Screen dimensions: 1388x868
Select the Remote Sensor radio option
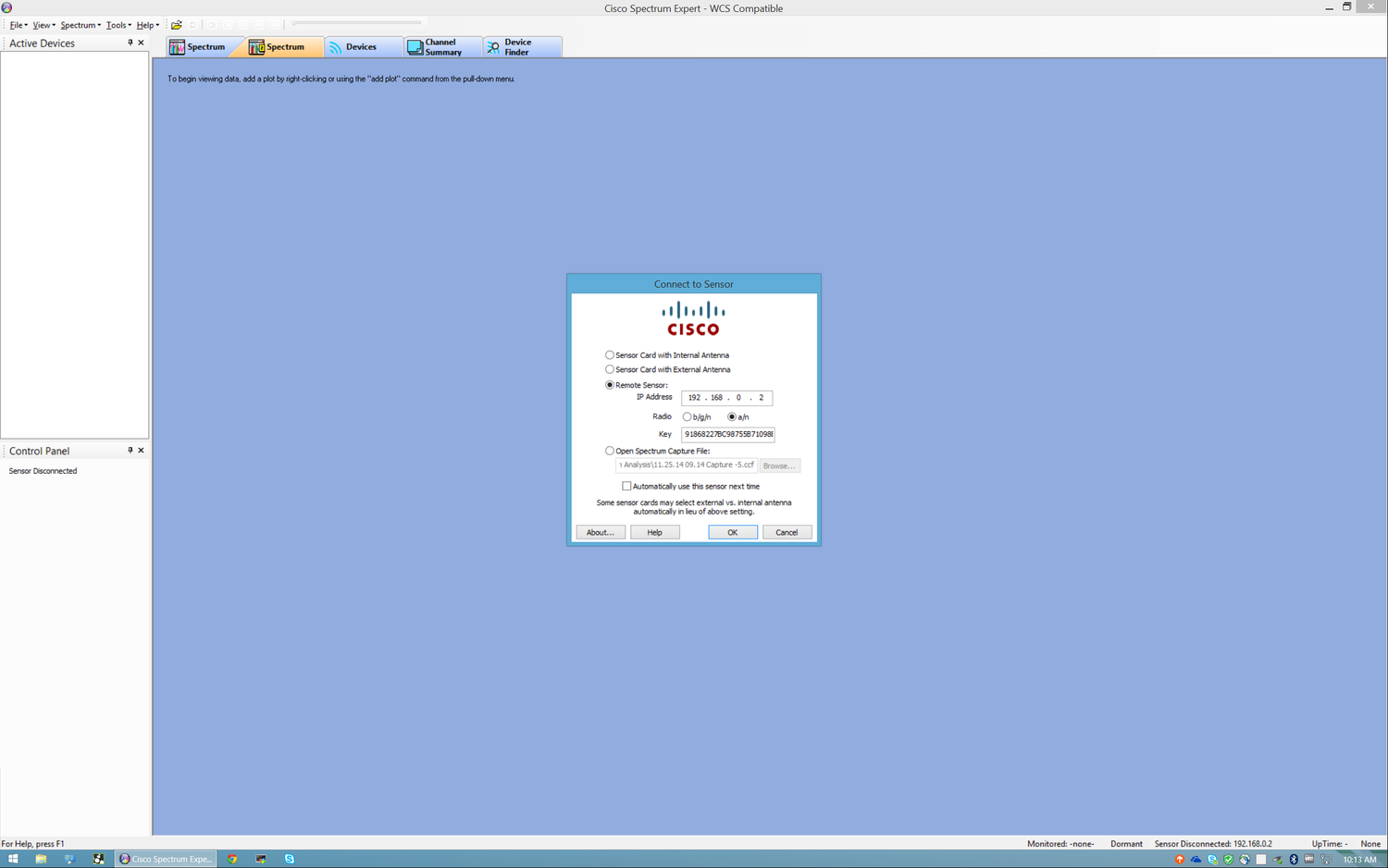610,385
